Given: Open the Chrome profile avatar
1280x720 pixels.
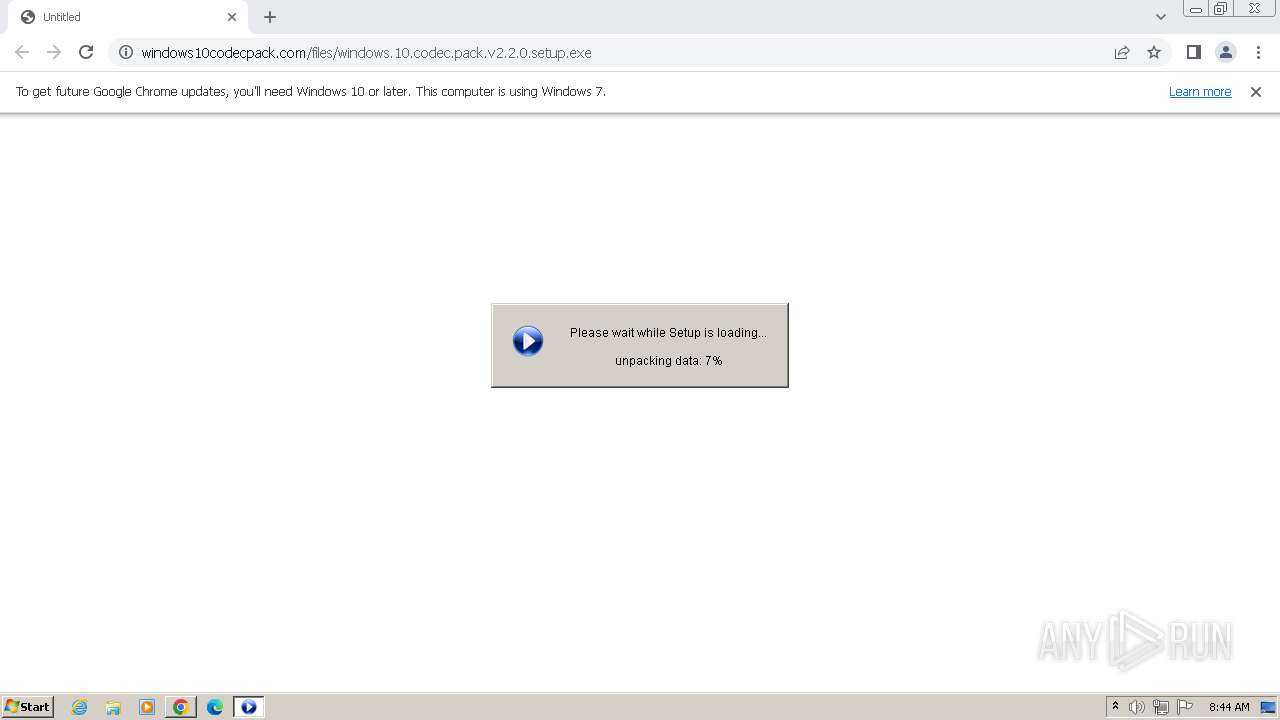Looking at the screenshot, I should pyautogui.click(x=1225, y=52).
